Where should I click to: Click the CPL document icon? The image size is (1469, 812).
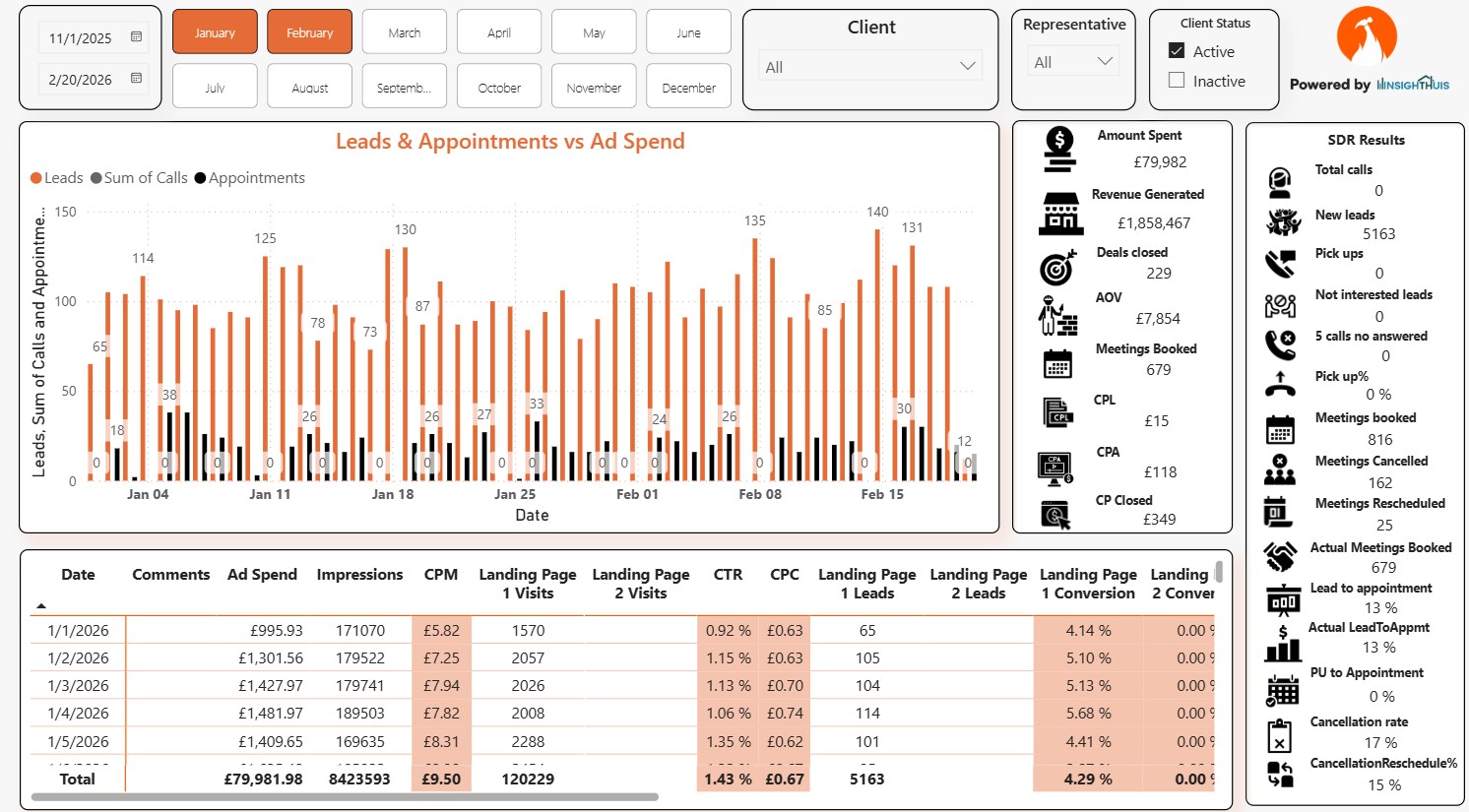click(x=1057, y=412)
